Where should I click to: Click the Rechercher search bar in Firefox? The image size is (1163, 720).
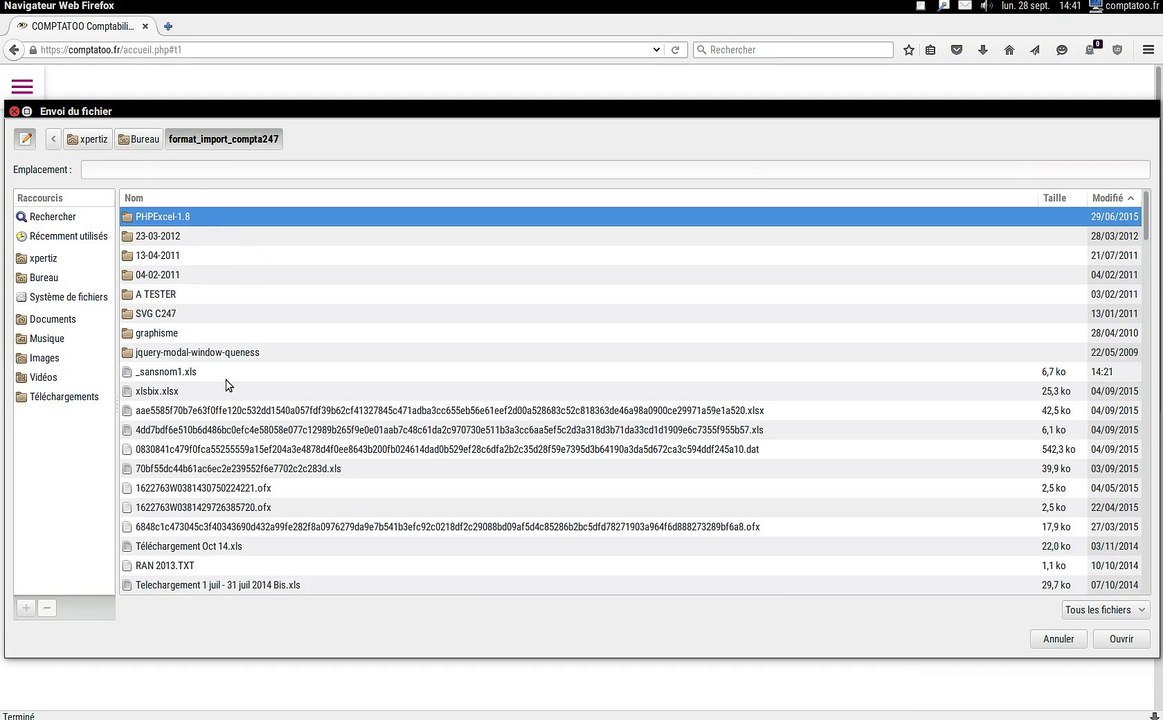click(793, 50)
